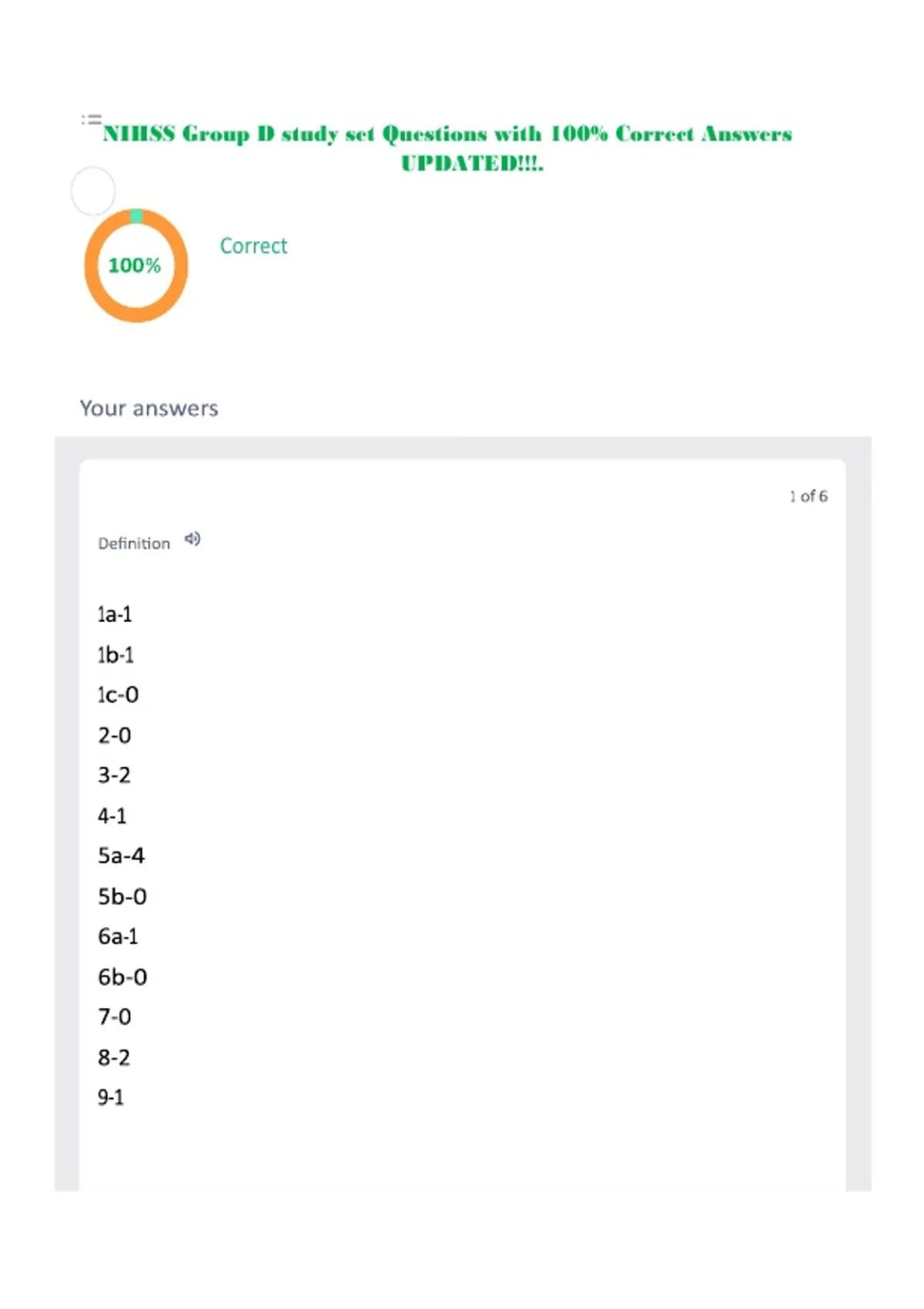Select the 1b-1 answer line
924x1309 pixels.
pos(115,655)
